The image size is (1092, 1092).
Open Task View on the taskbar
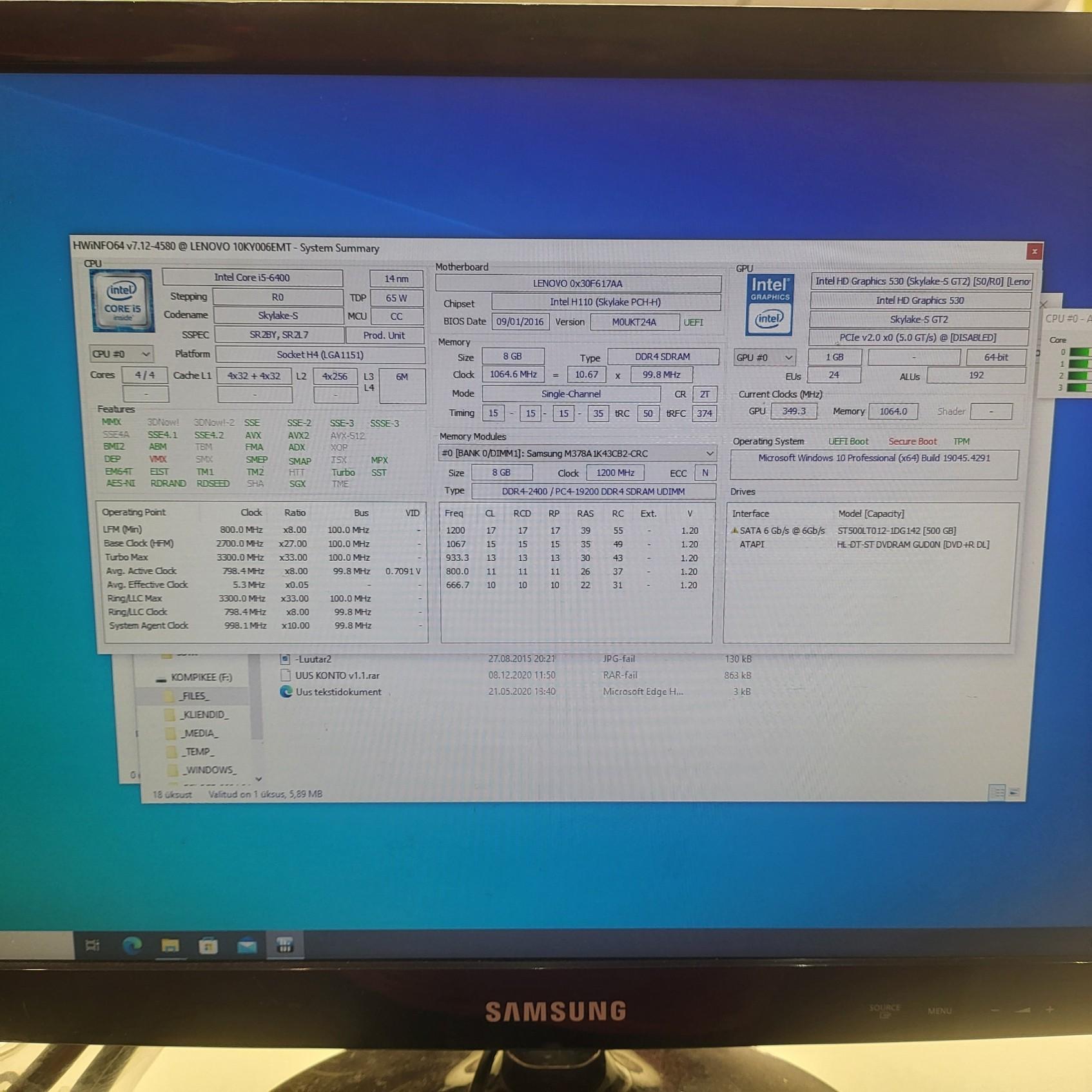click(93, 946)
